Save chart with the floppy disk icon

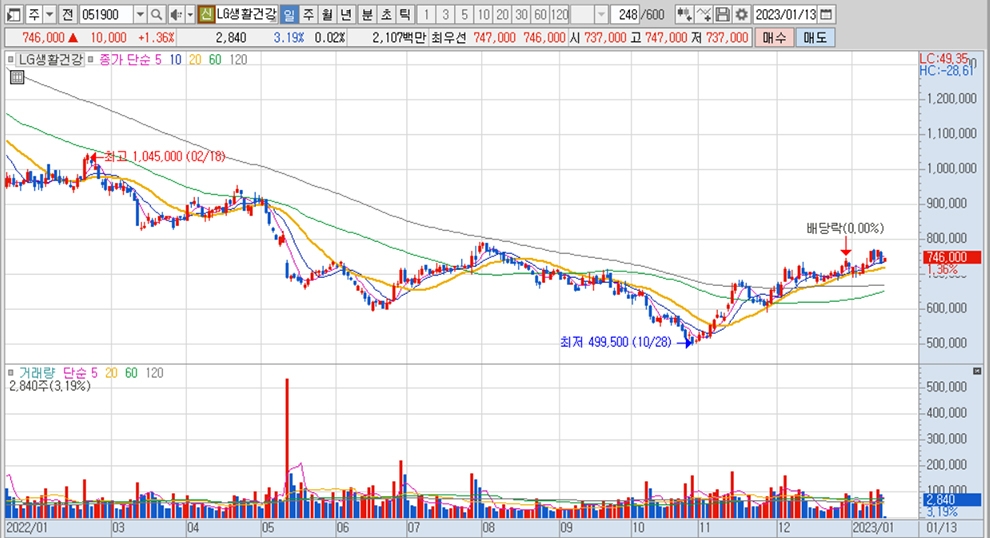(x=723, y=14)
